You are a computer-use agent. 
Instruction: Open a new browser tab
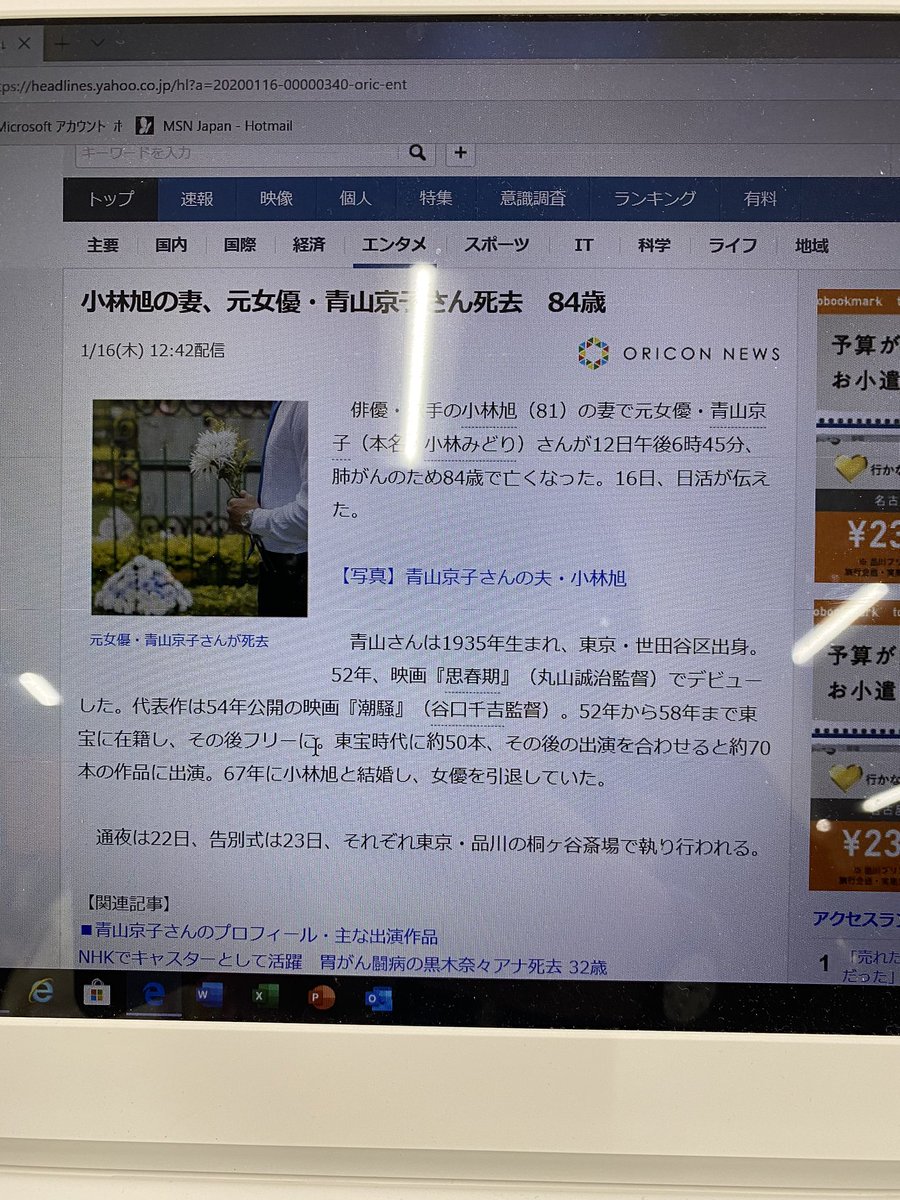pyautogui.click(x=62, y=44)
